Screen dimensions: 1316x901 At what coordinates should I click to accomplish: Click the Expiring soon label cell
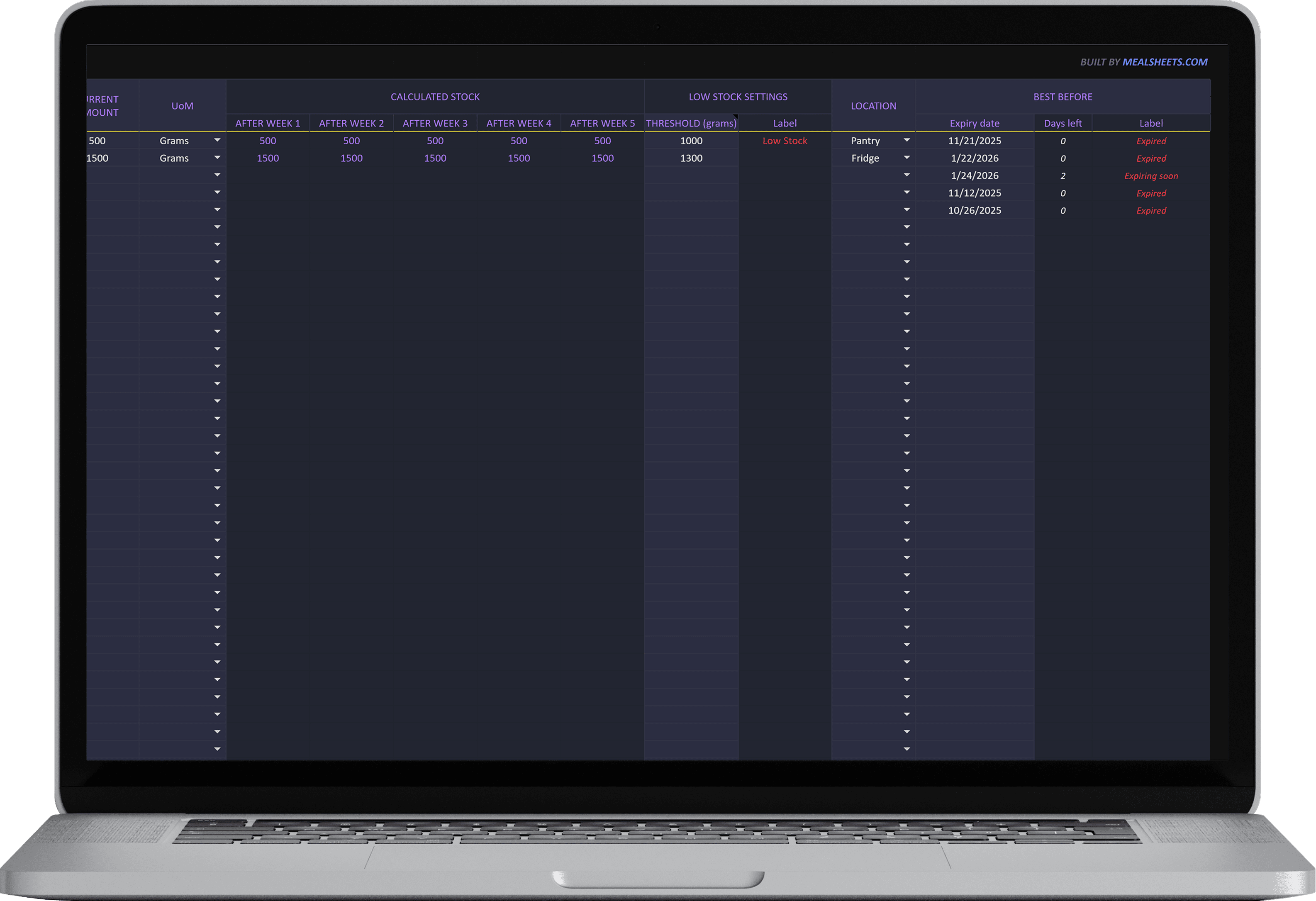[x=1150, y=176]
